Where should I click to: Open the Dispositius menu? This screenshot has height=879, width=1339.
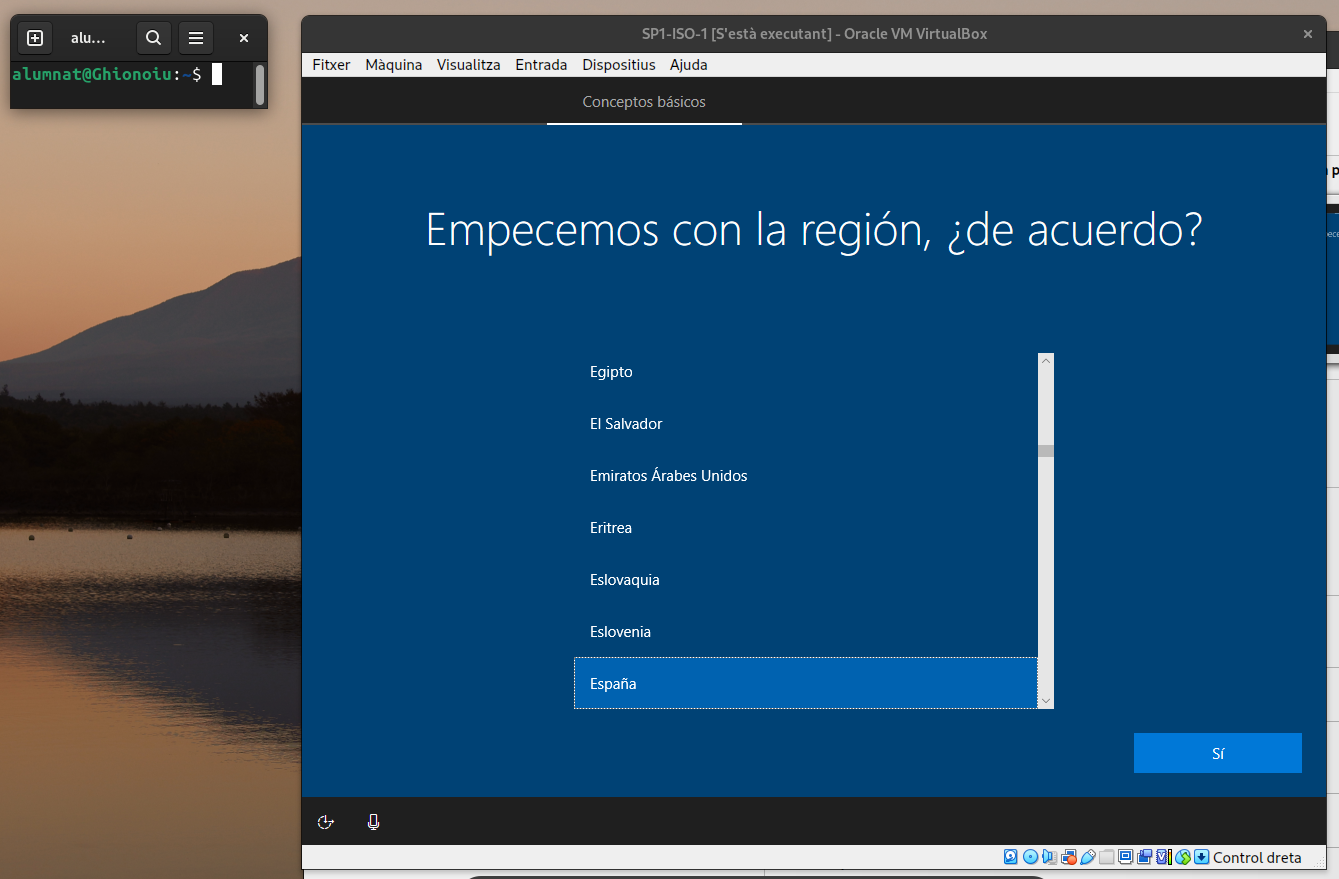[x=618, y=65]
